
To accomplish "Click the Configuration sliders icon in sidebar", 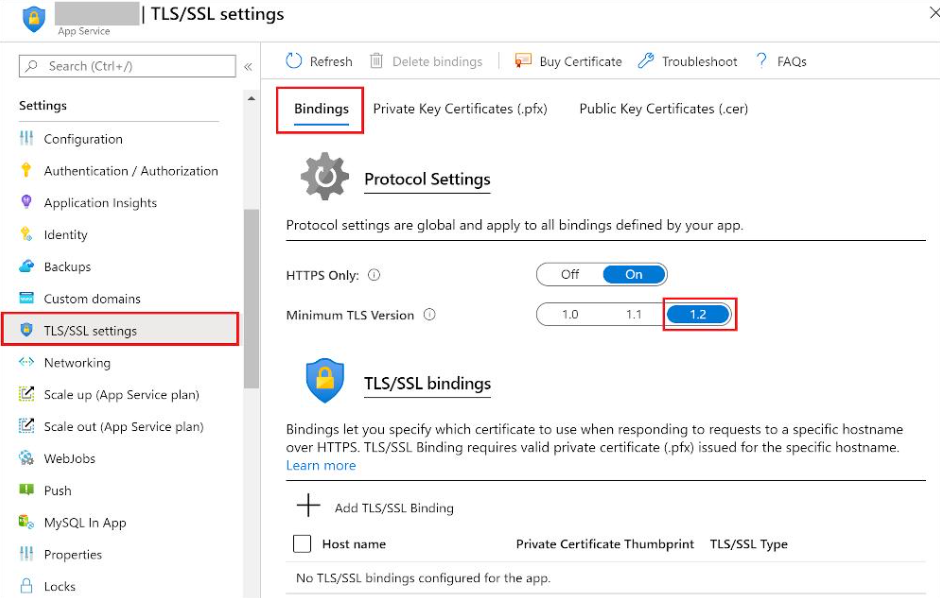I will coord(26,138).
